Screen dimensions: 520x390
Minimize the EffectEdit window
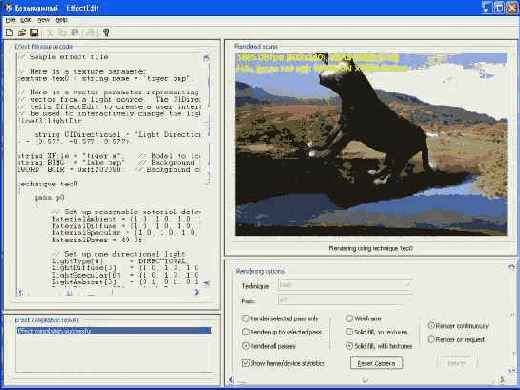coord(487,8)
